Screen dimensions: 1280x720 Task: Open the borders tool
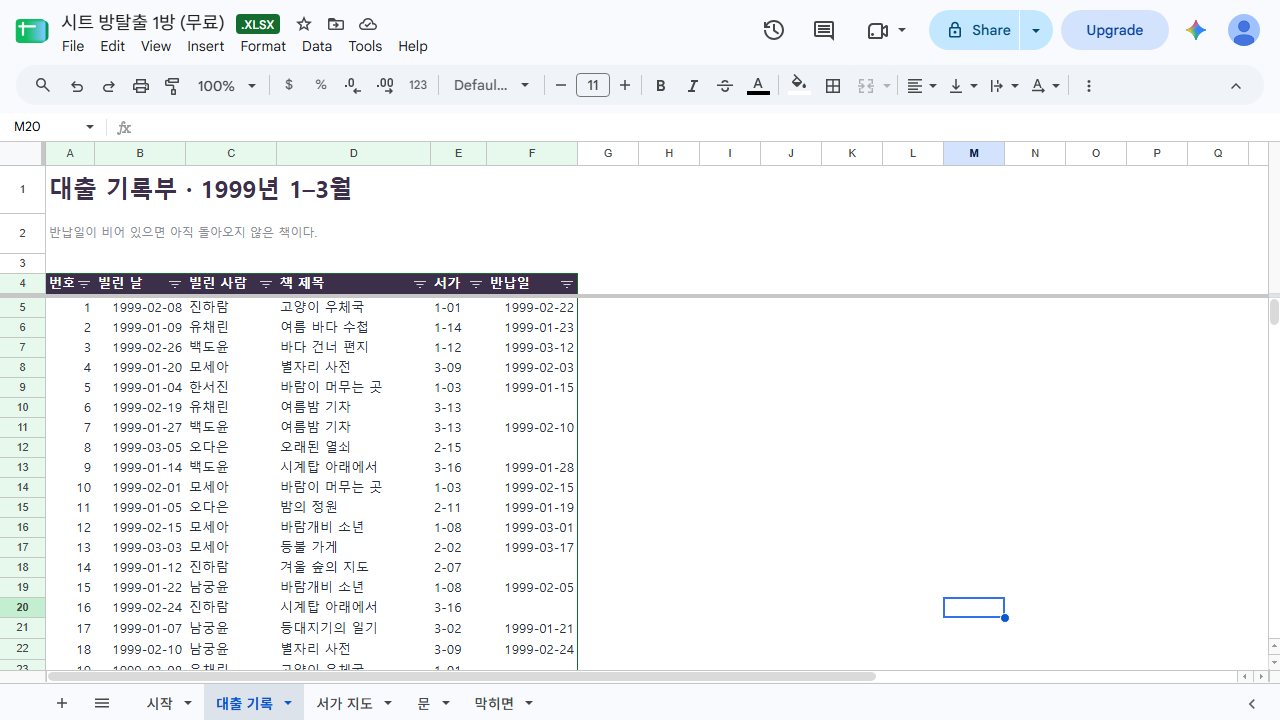click(833, 86)
